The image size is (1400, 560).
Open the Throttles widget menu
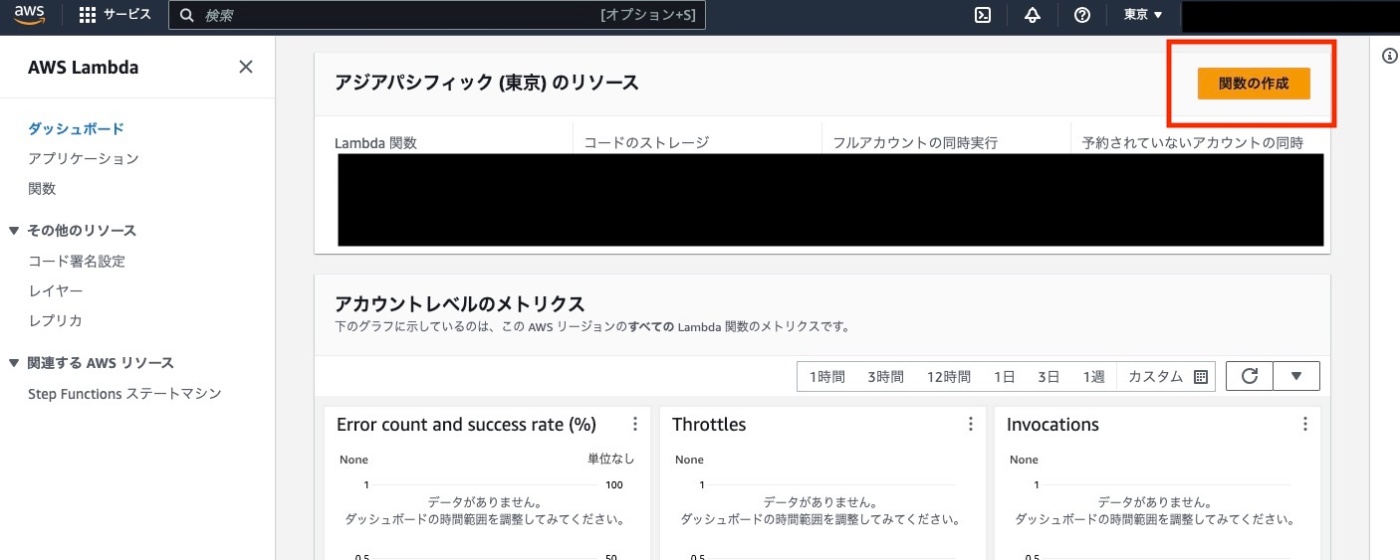(970, 424)
